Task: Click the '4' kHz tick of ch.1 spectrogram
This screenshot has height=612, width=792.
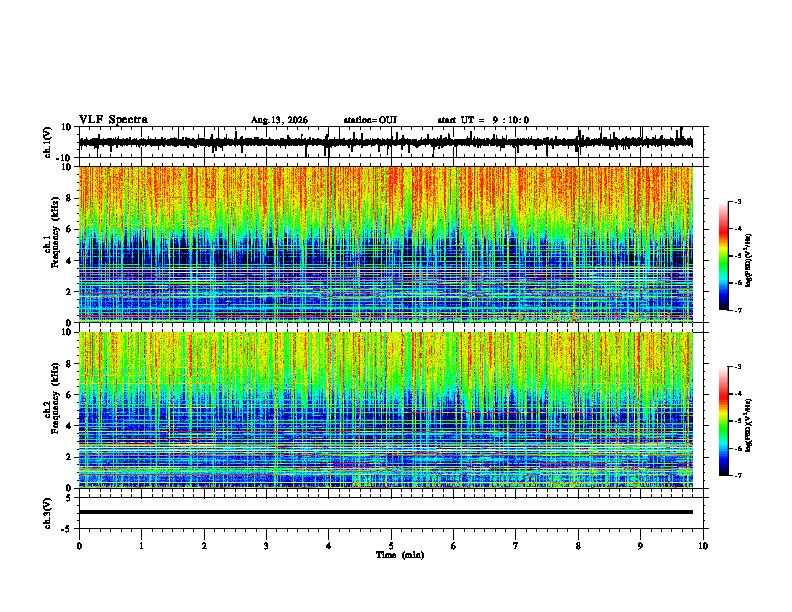Action: [x=69, y=261]
